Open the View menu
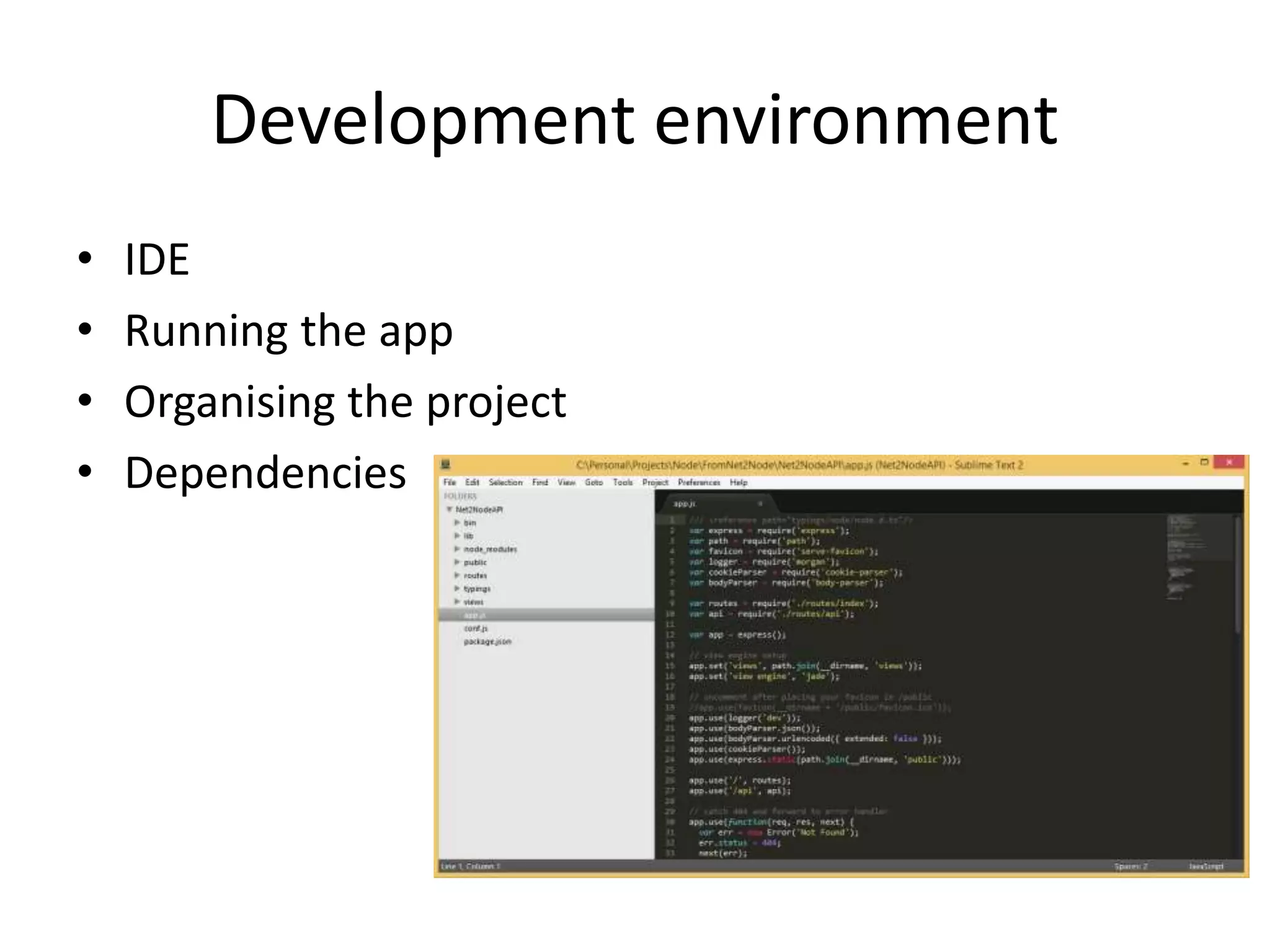Viewport: 1270px width, 952px height. coord(566,482)
